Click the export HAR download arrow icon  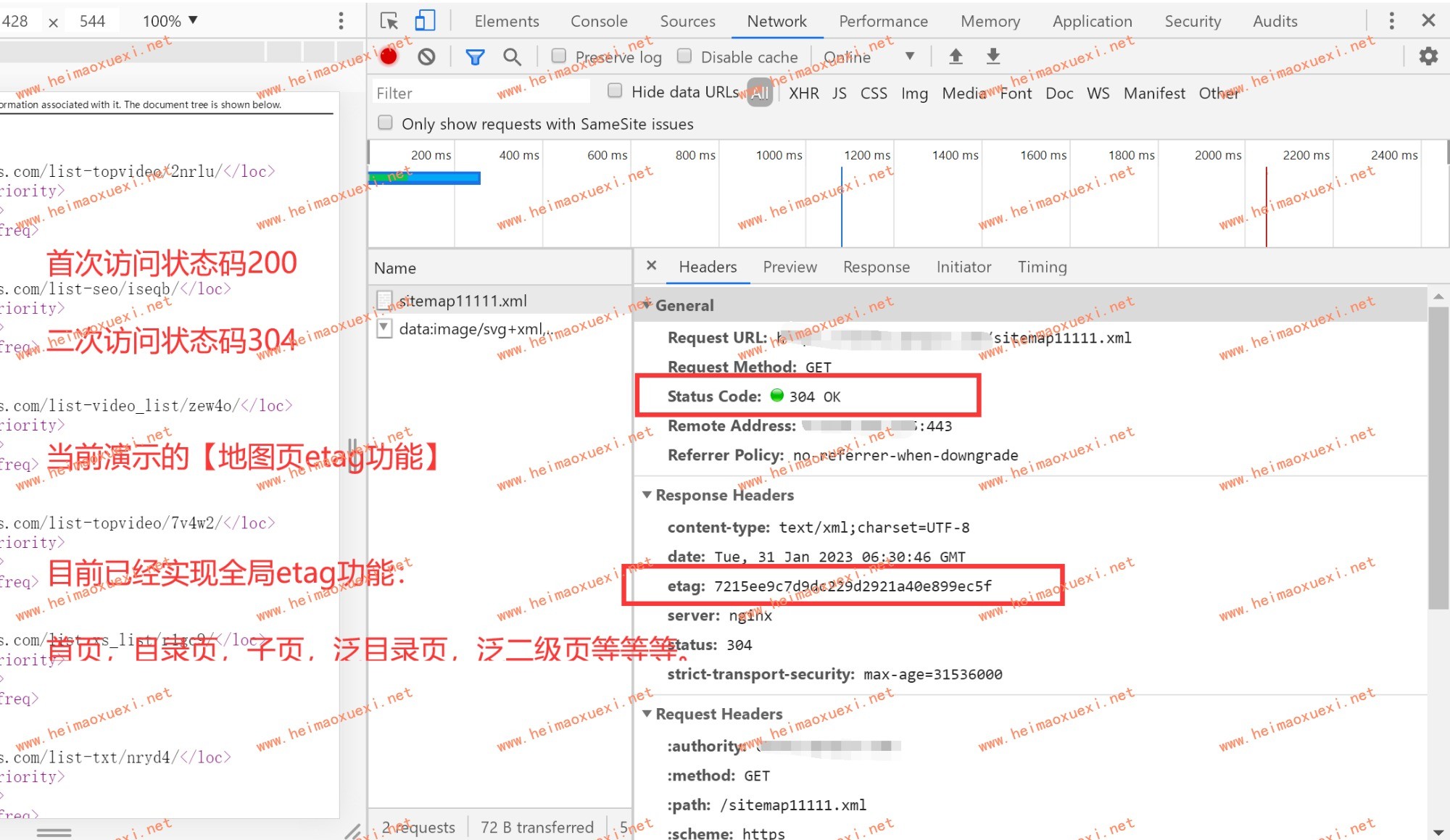(x=993, y=56)
